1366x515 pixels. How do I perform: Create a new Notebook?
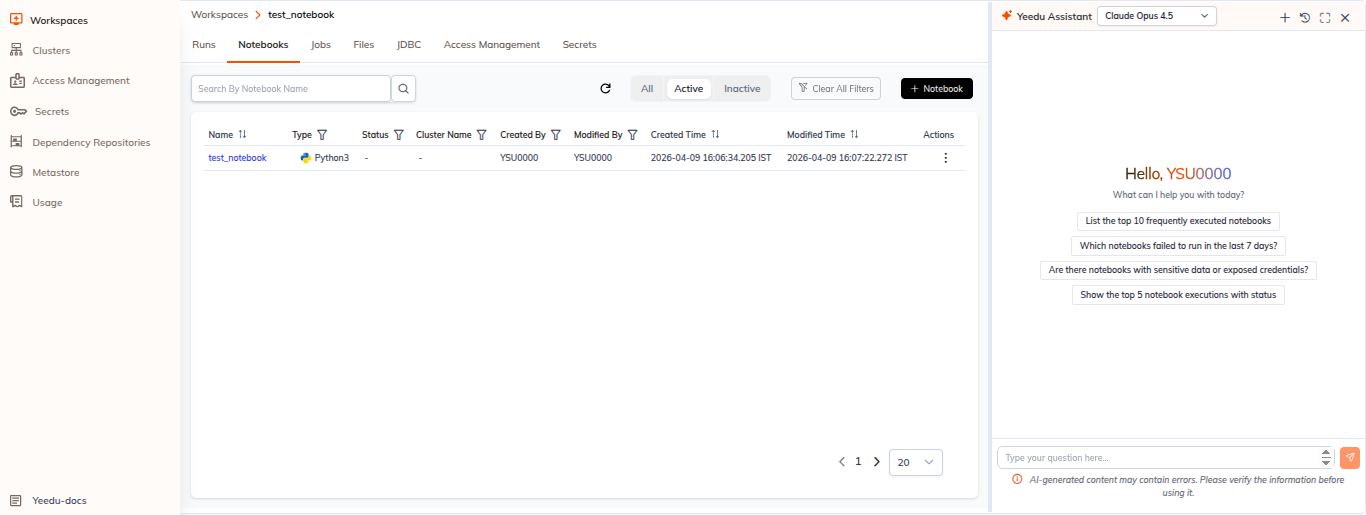coord(937,89)
